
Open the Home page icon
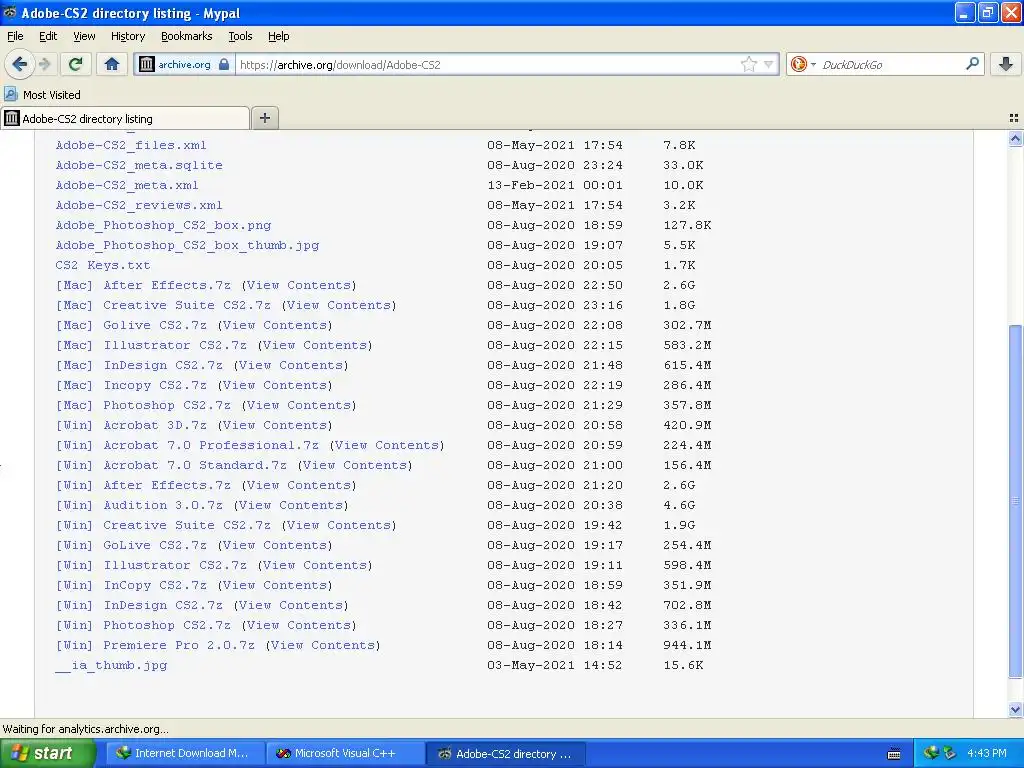pyautogui.click(x=112, y=64)
